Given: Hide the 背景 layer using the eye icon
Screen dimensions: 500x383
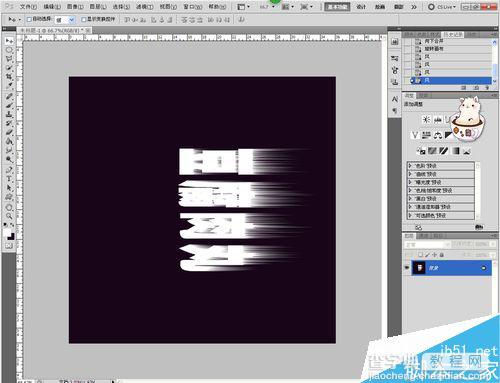Looking at the screenshot, I should point(407,268).
